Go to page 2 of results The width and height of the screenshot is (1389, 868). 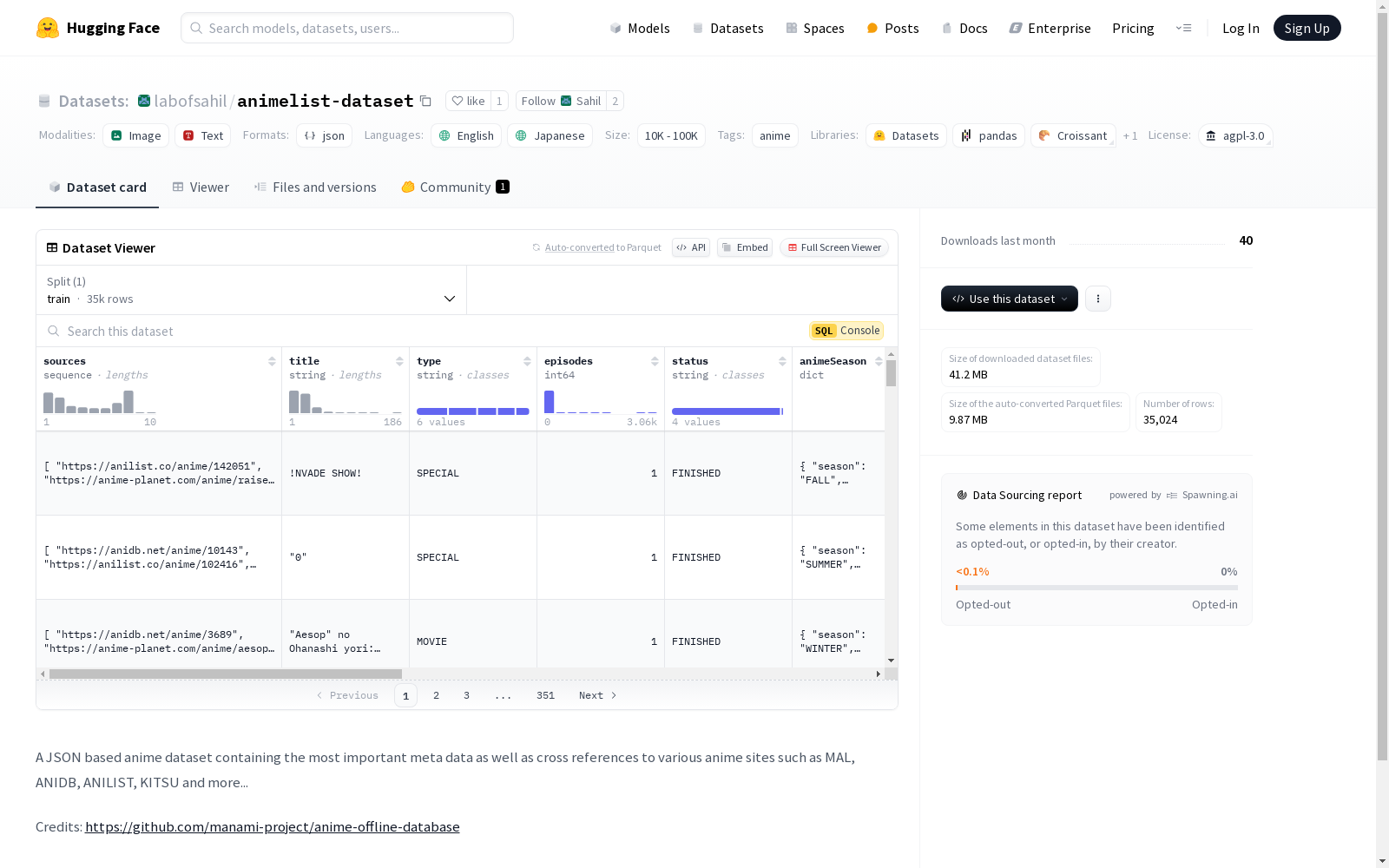pyautogui.click(x=436, y=695)
